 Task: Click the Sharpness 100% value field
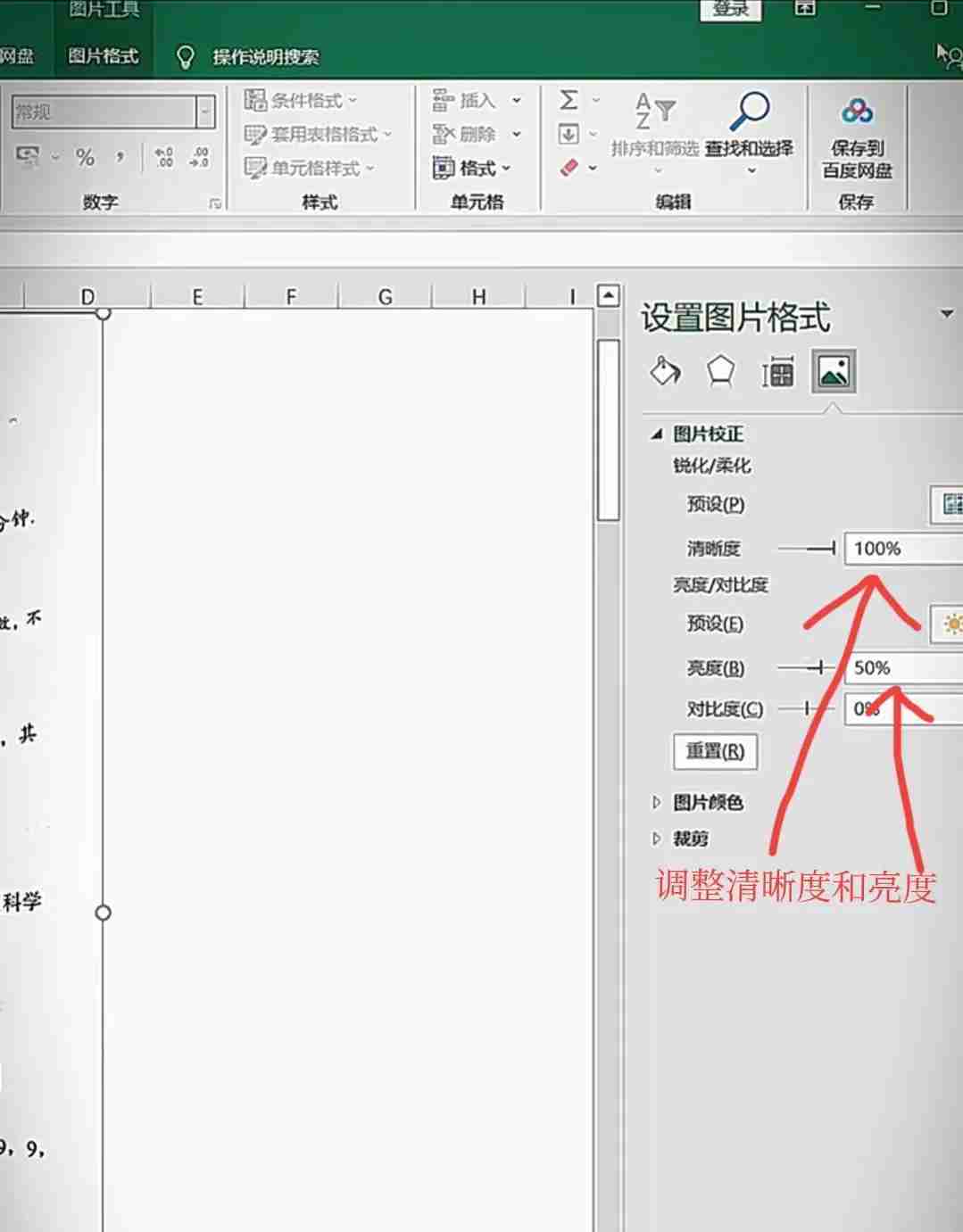point(903,549)
